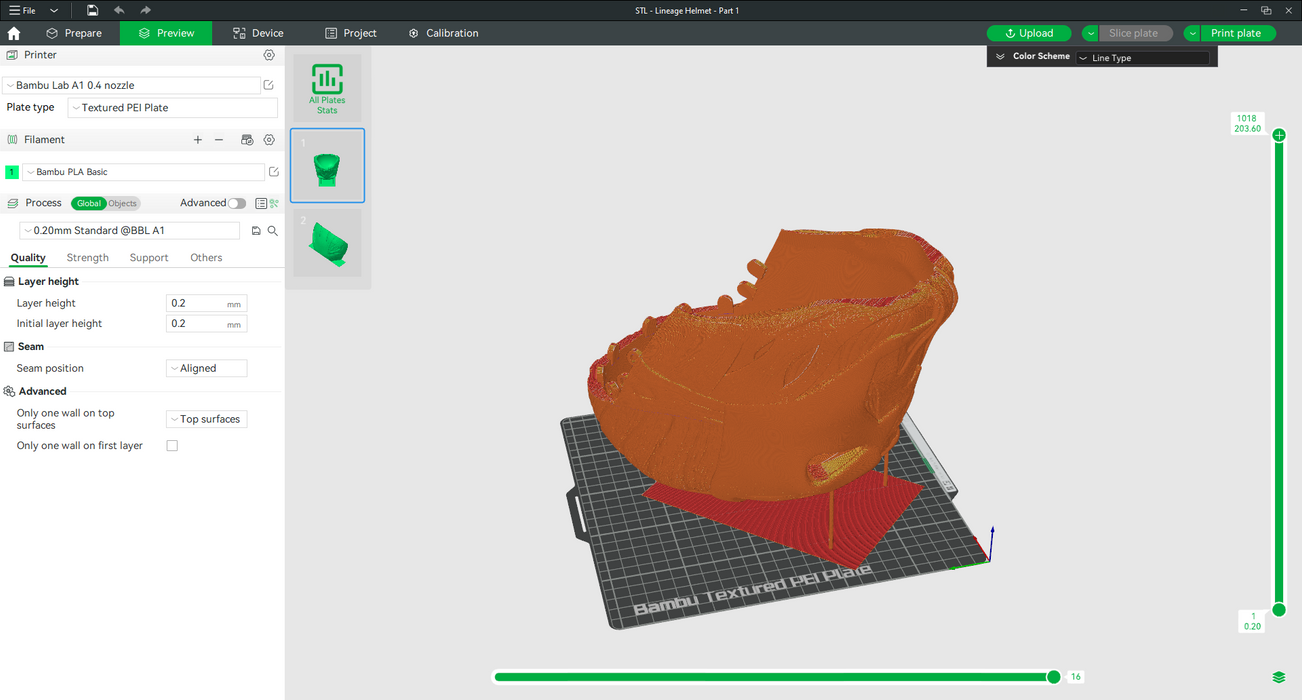Click the horizontal move slider handle at bottom
The image size is (1302, 700).
1053,677
